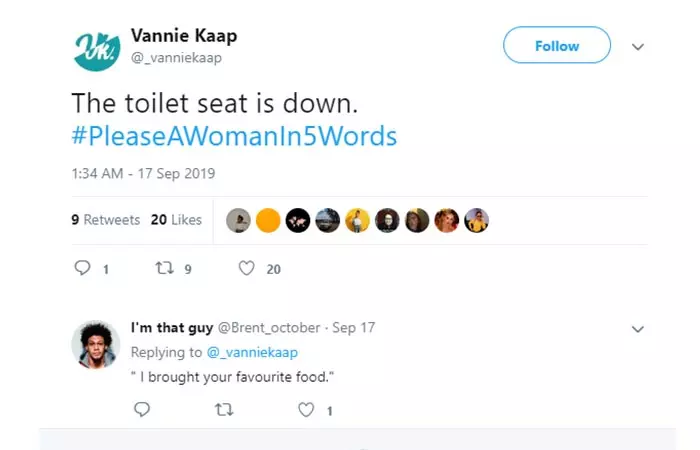
Task: Retweet the toilet seat tweet
Action: click(x=165, y=268)
